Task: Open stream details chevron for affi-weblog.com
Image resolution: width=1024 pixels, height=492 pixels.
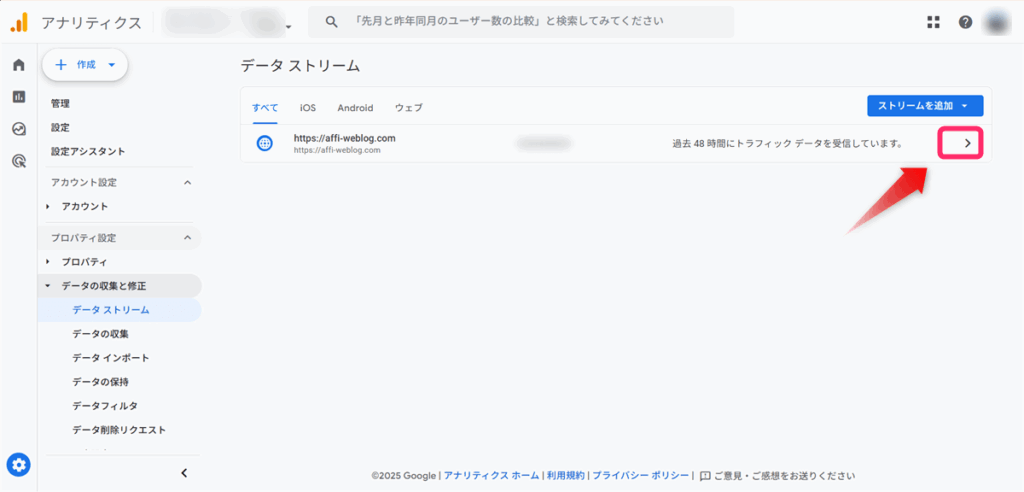Action: point(968,144)
